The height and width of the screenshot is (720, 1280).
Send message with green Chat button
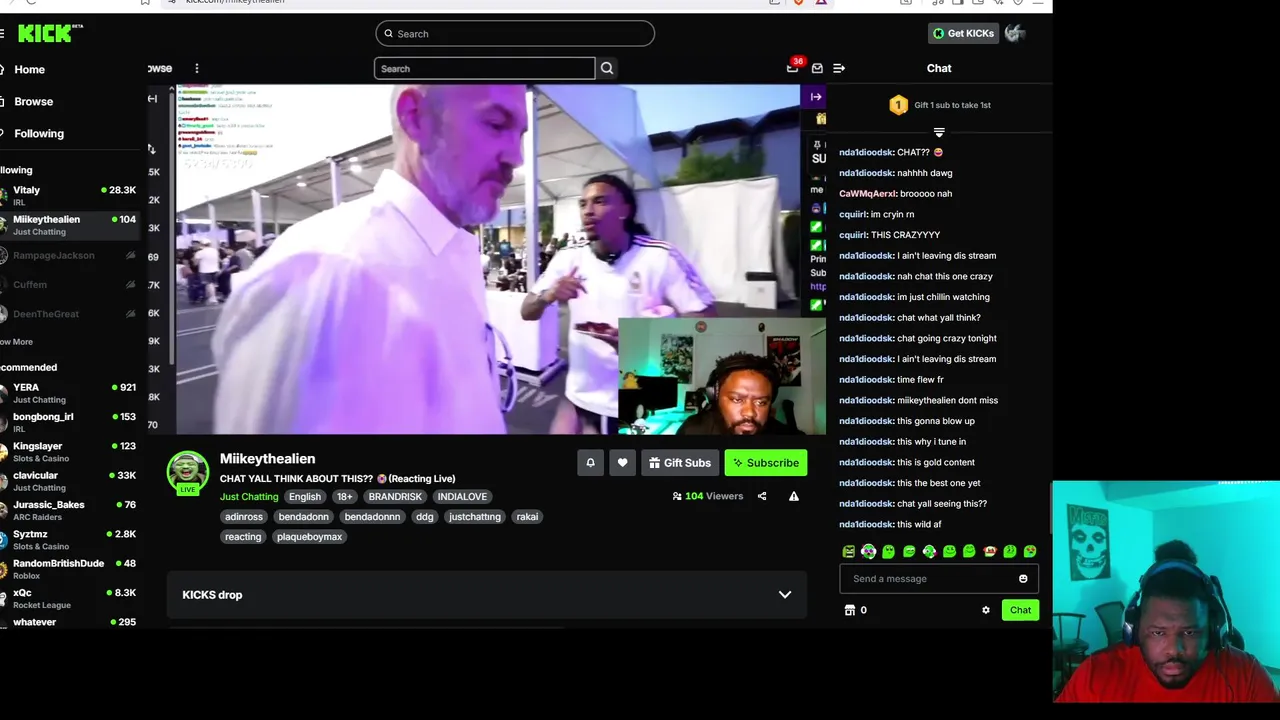click(1020, 610)
